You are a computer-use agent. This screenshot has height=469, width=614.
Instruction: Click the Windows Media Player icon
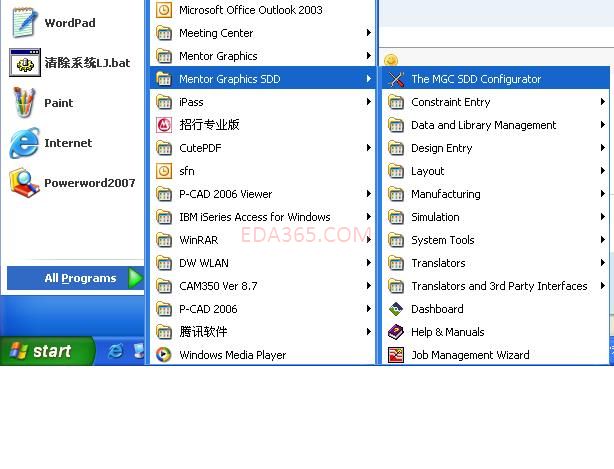tap(164, 355)
